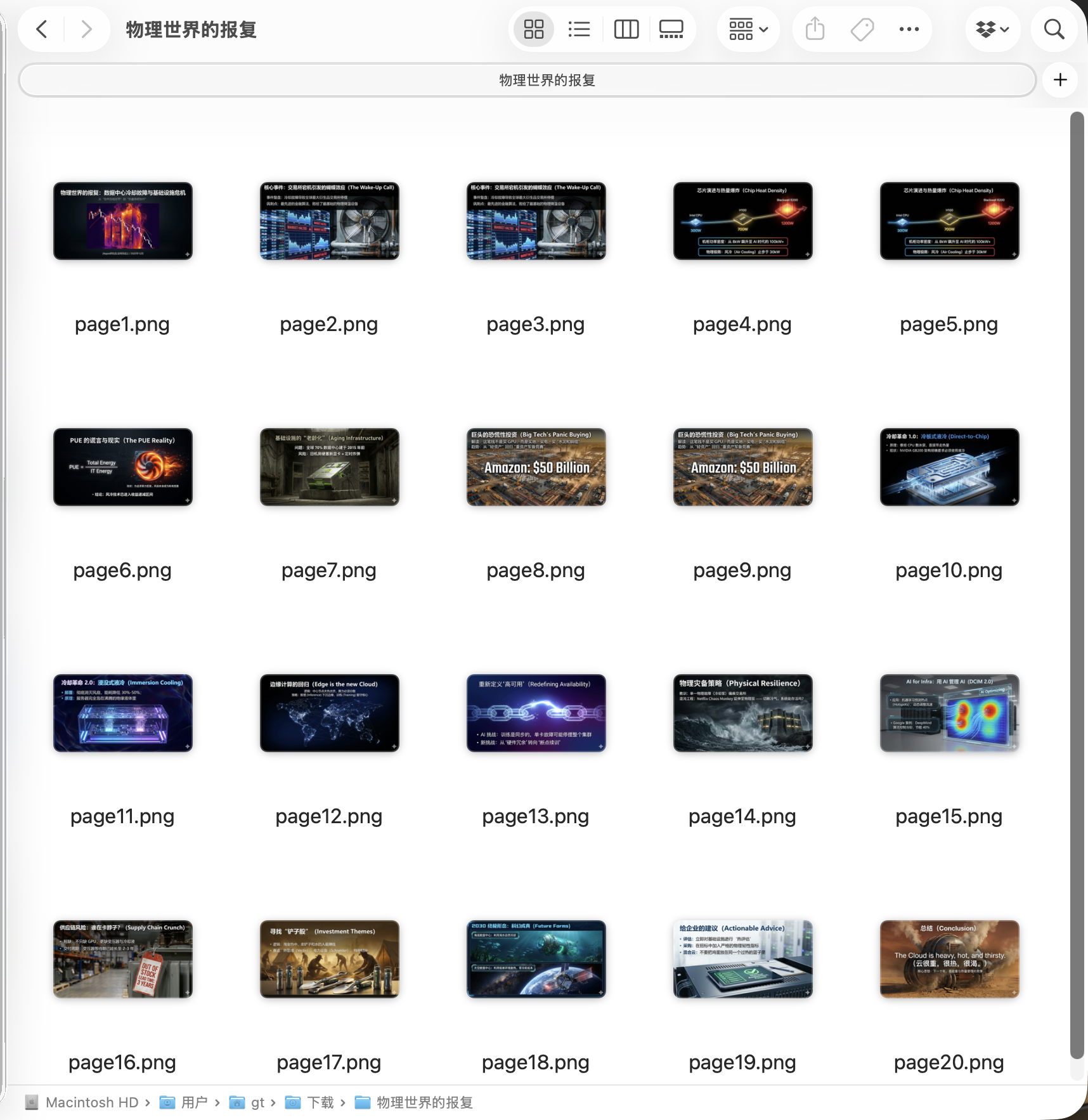Click 物理世界的报复 folder in path bar
1088x1120 pixels.
tap(414, 1103)
